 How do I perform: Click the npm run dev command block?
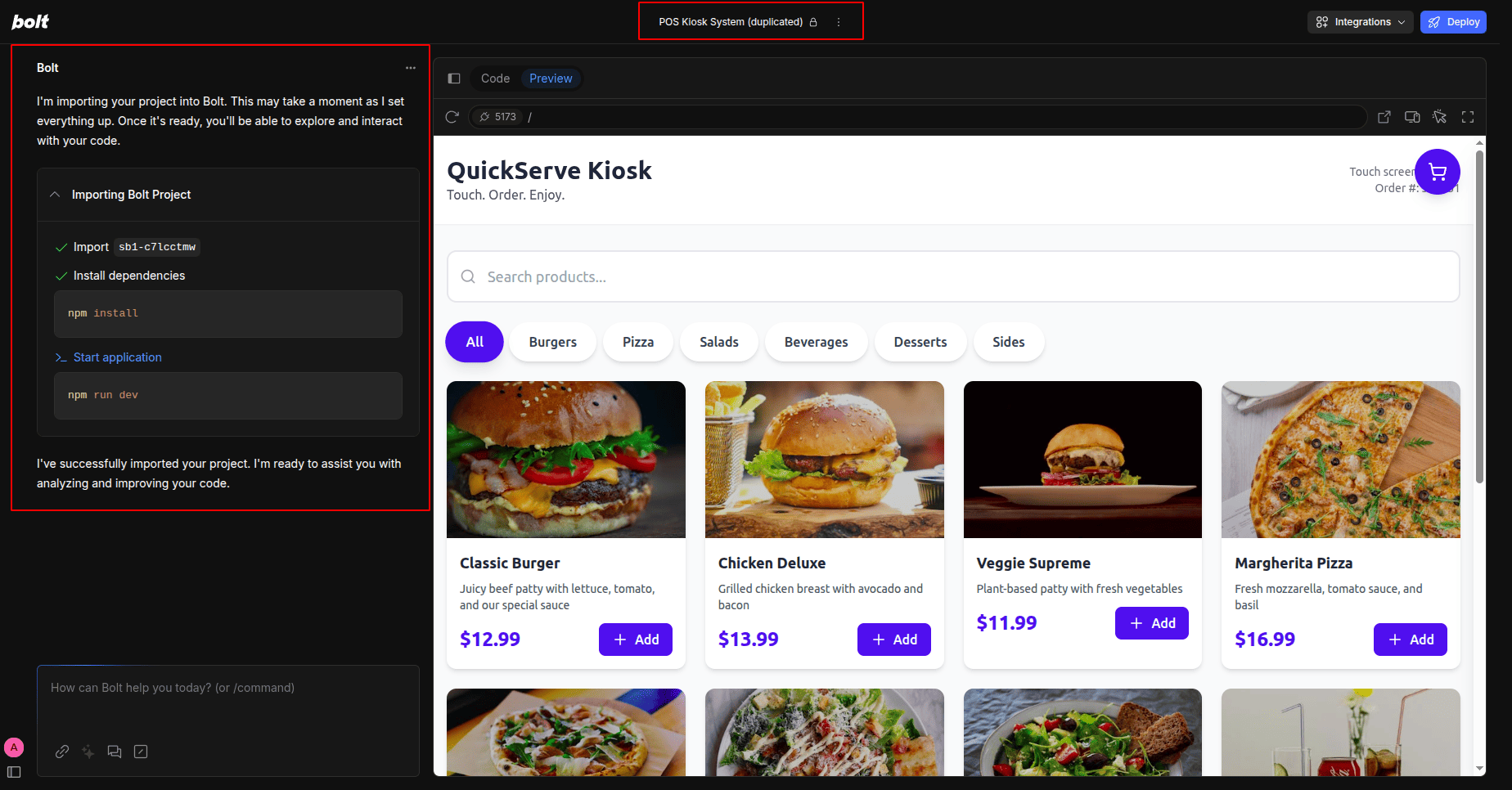[228, 396]
